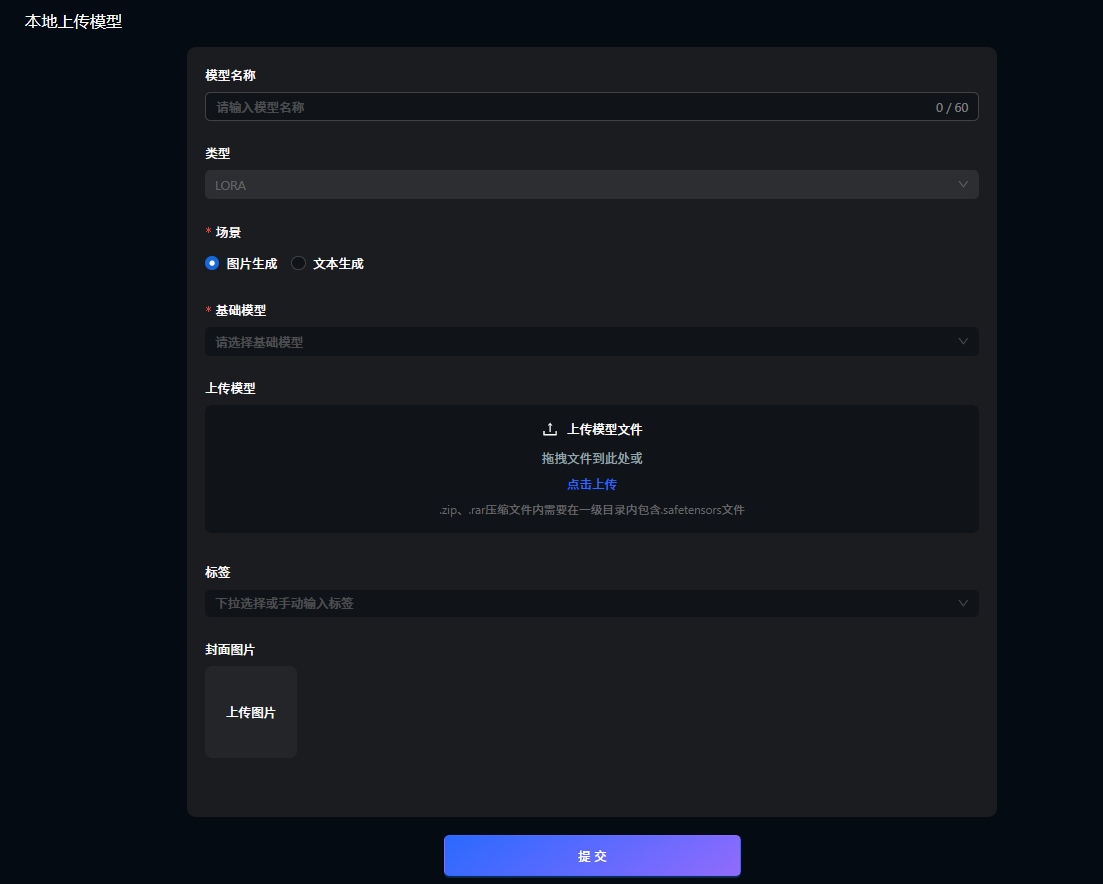Click the 拖拽文件到此处或 drop zone text
The height and width of the screenshot is (884, 1103).
pos(592,458)
